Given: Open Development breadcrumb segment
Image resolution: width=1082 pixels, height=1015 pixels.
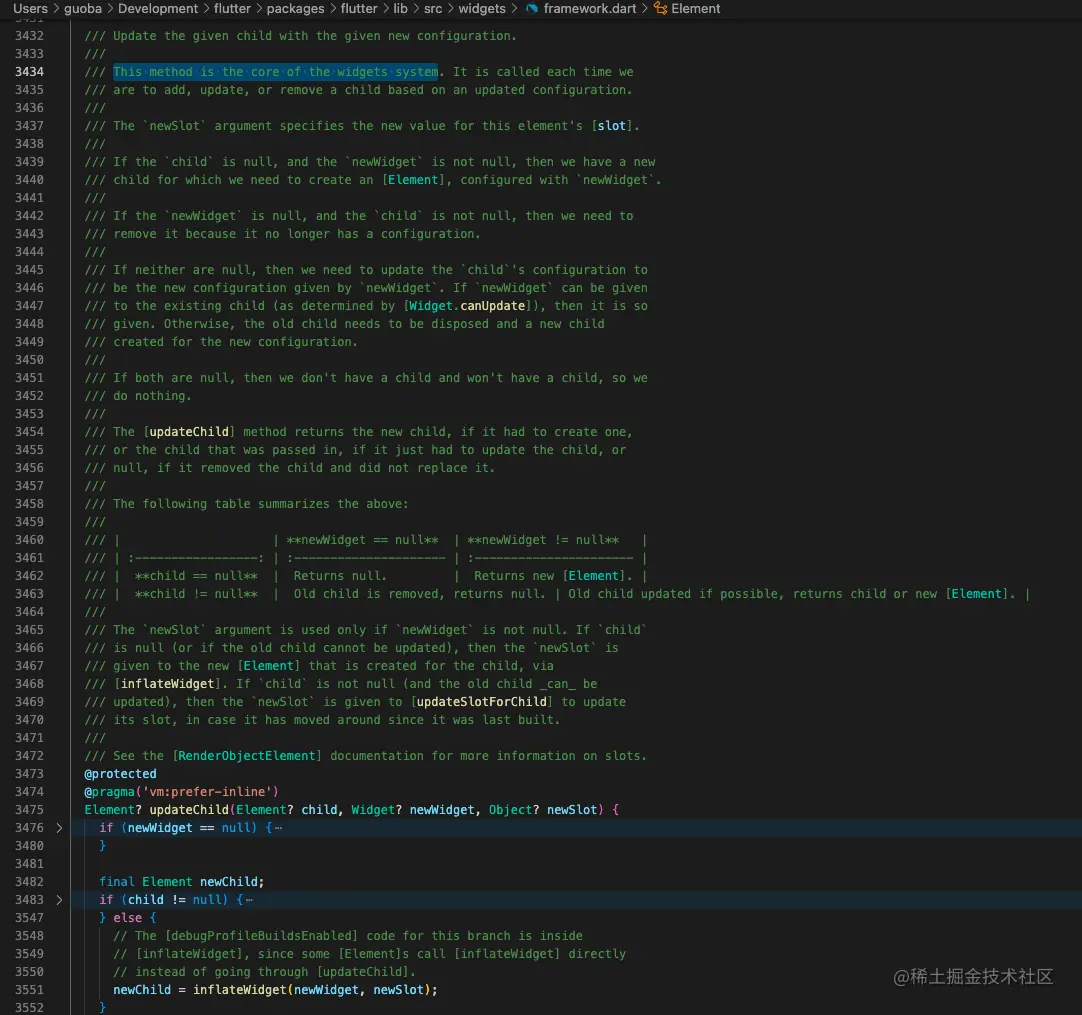Looking at the screenshot, I should (157, 8).
